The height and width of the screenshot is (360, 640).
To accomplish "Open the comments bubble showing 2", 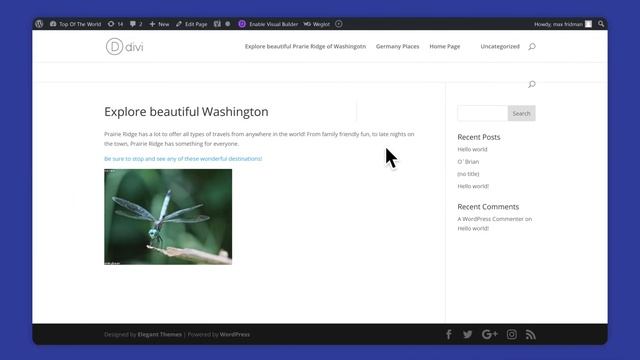I will click(136, 24).
